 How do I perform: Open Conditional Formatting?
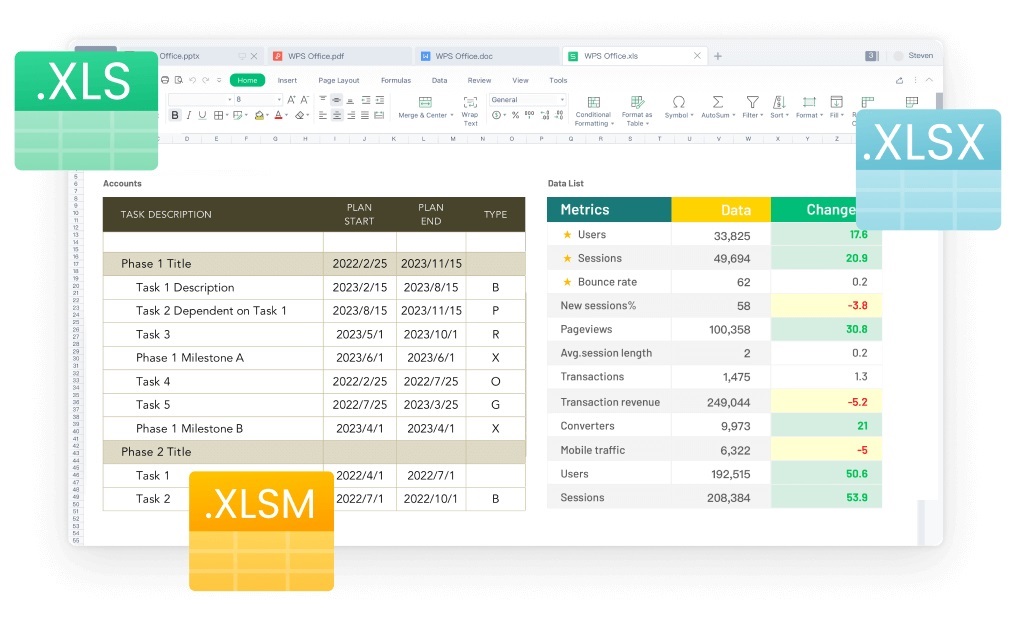594,104
